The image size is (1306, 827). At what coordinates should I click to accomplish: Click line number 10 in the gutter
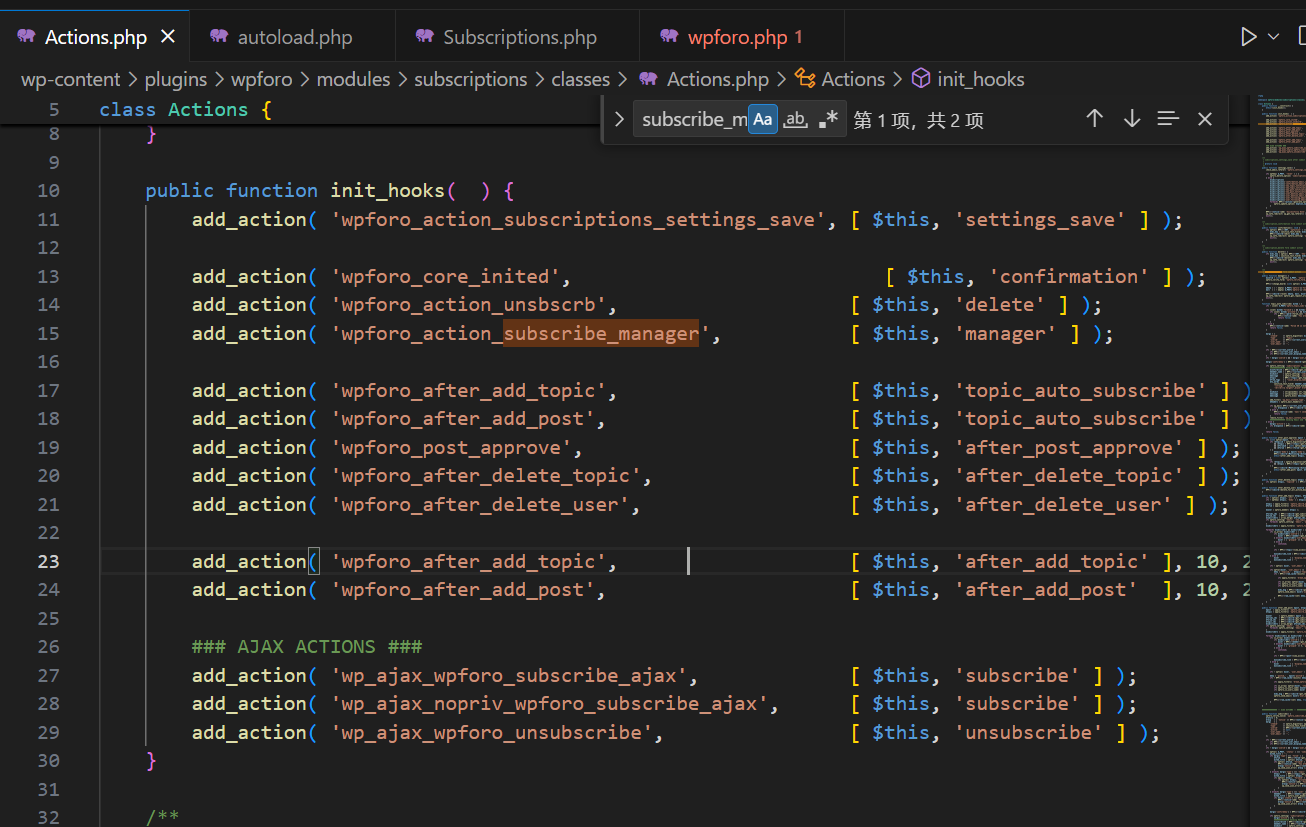[x=48, y=191]
